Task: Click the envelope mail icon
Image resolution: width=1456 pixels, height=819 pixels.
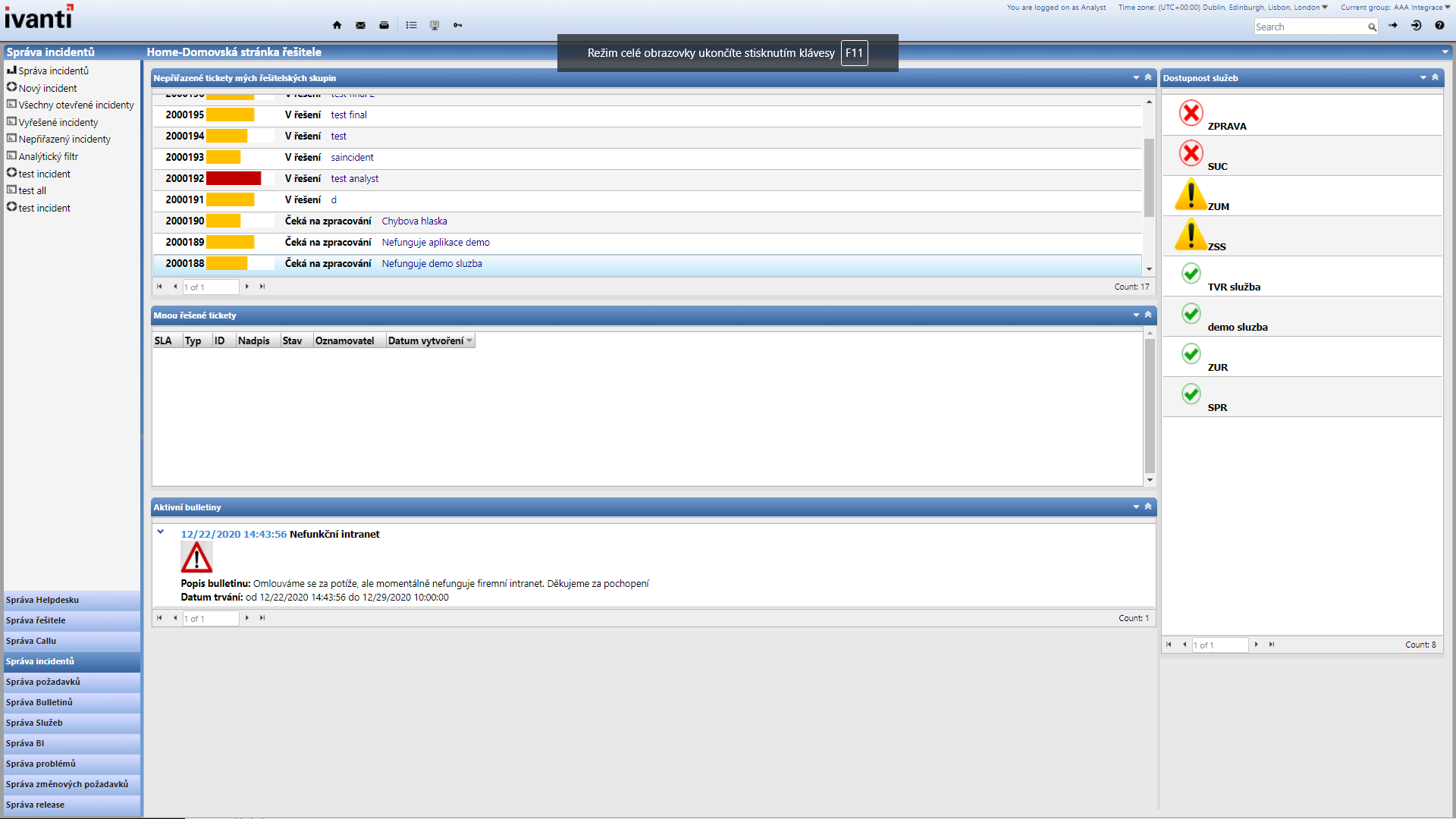Action: coord(360,25)
